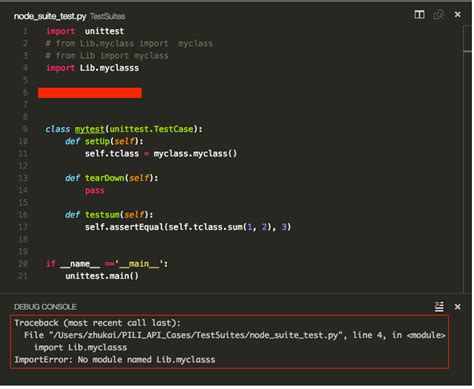
Task: Click line number 9 in the gutter
Action: (x=25, y=129)
